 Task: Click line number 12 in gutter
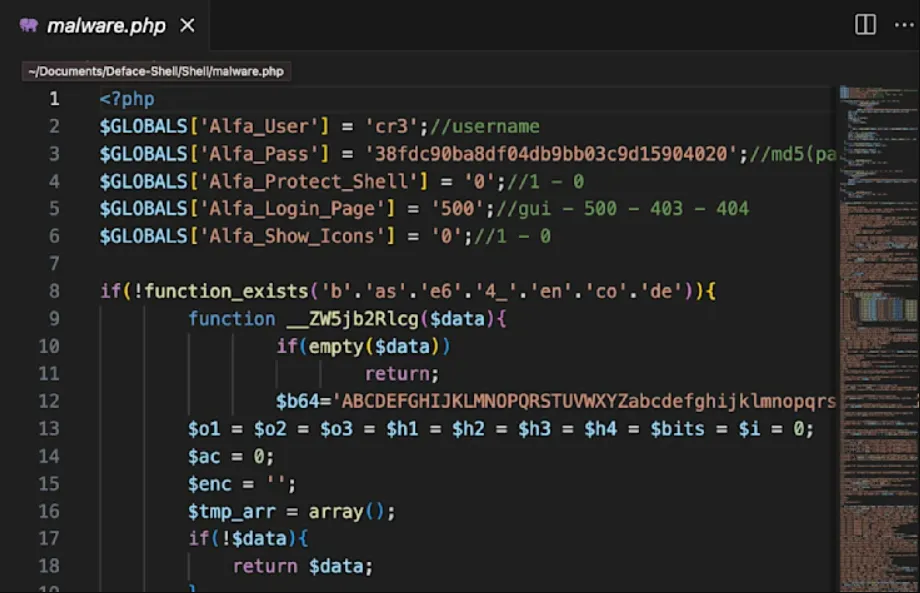[x=49, y=401]
